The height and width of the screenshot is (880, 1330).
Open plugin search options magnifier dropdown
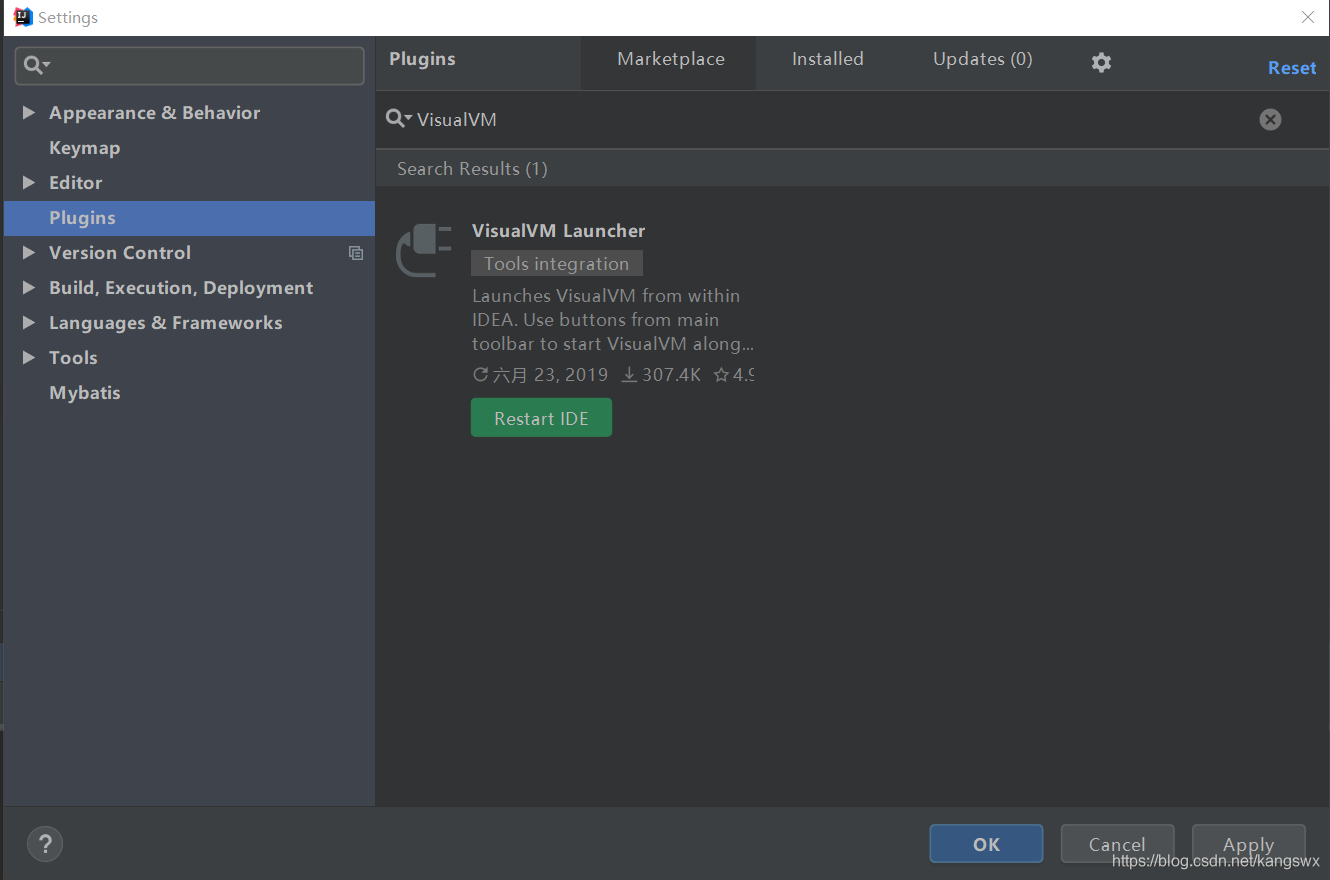pos(398,119)
